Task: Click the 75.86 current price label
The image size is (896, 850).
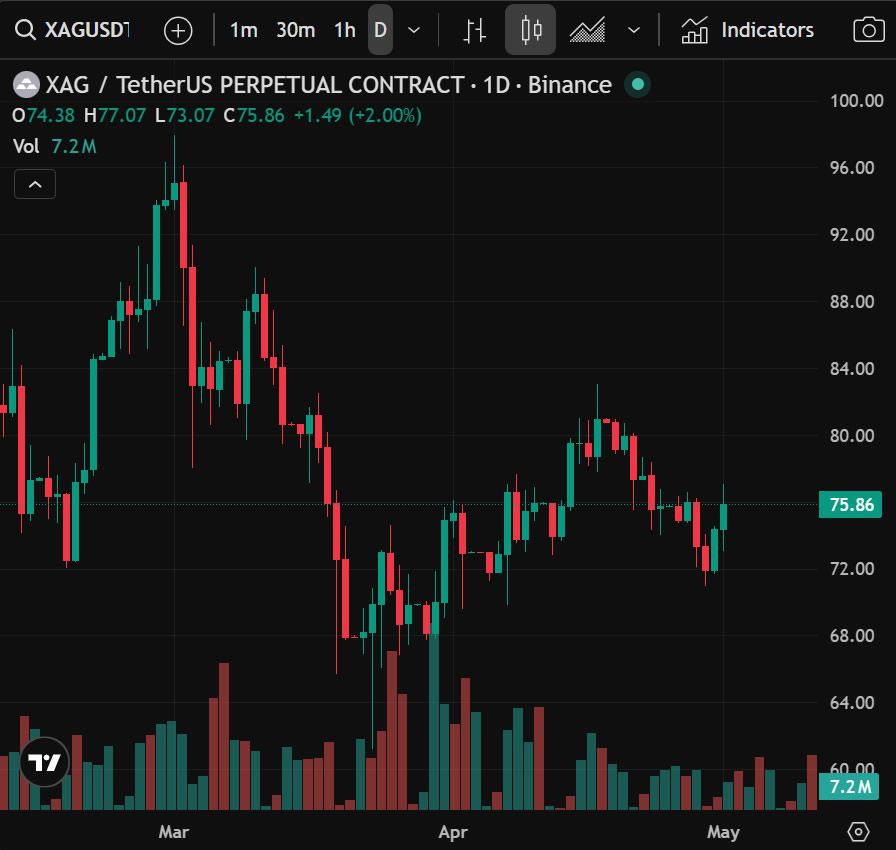Action: point(850,504)
